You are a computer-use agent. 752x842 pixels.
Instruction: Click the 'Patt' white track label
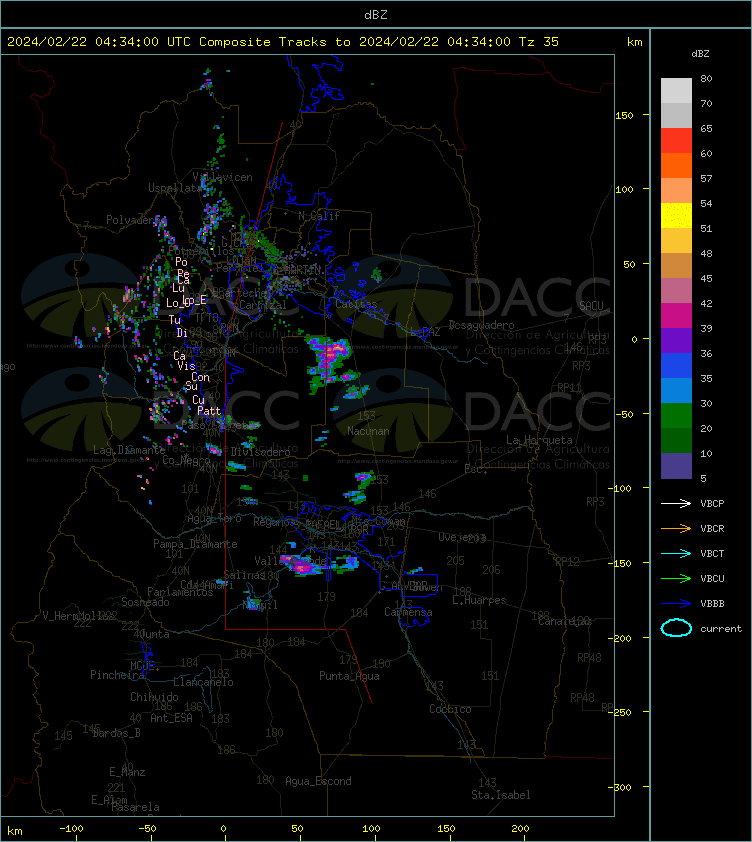pos(209,411)
